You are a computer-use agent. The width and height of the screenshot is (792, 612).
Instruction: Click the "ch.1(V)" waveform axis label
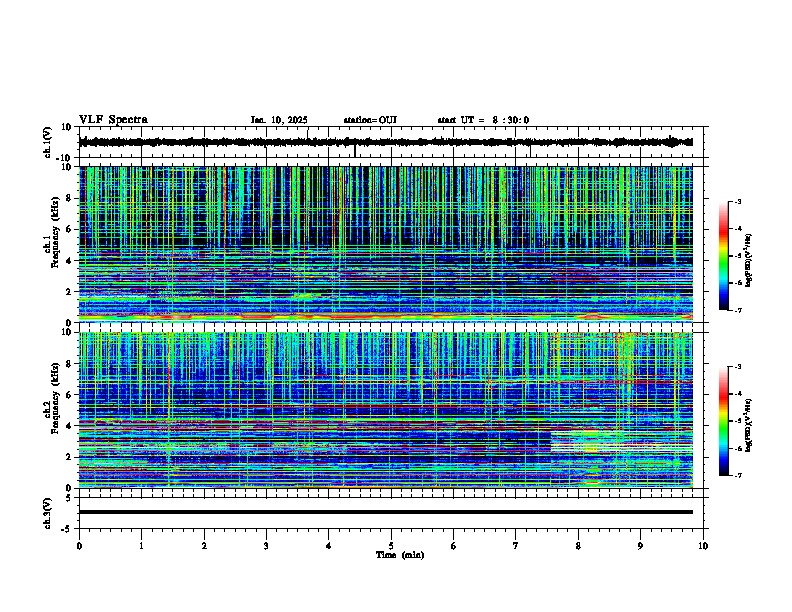[48, 142]
